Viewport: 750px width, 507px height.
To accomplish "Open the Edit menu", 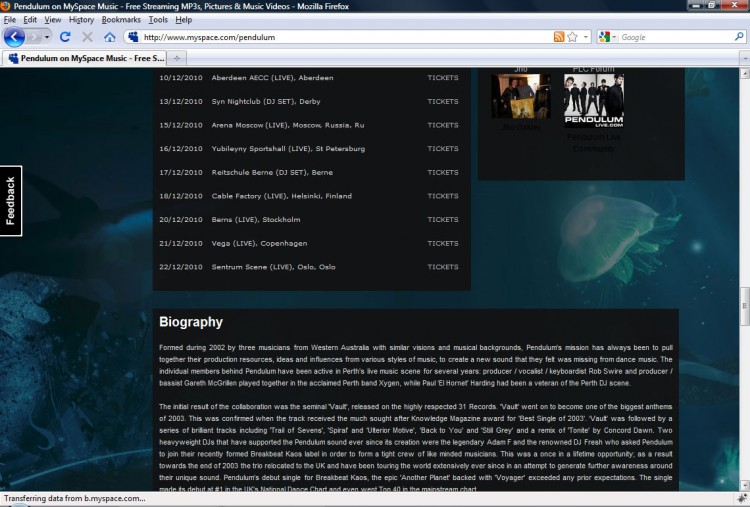I will 30,20.
